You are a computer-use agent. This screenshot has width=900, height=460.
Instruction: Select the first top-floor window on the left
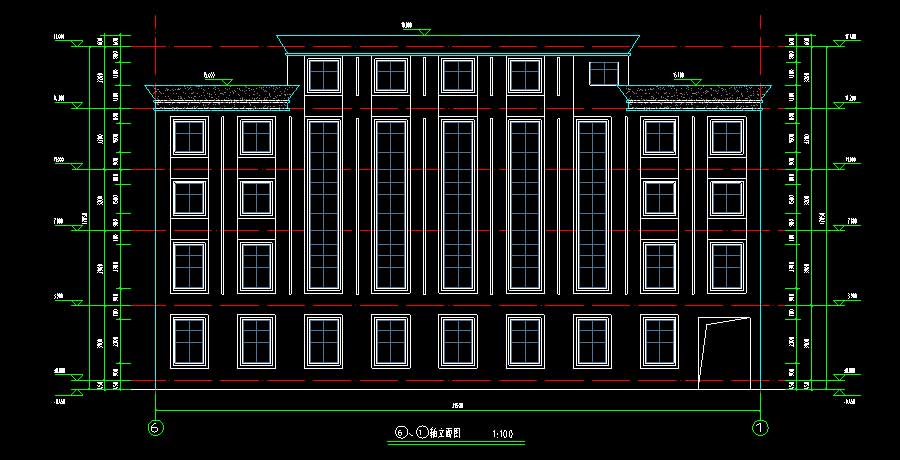(x=323, y=75)
